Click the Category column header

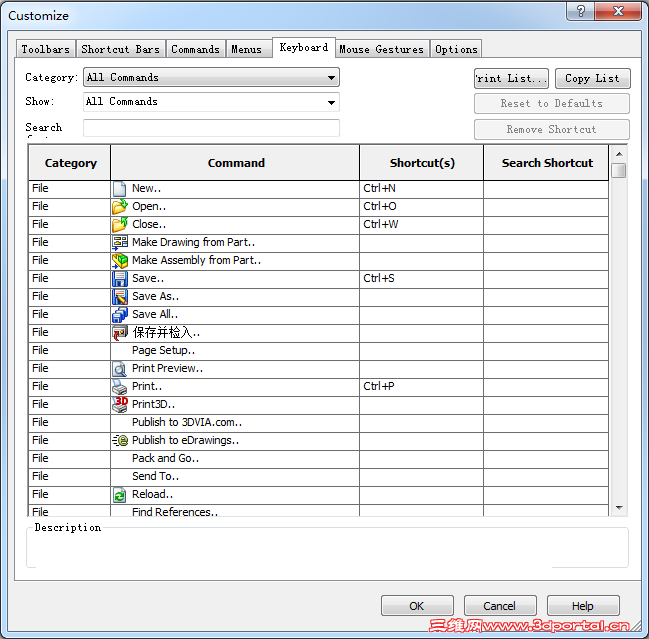70,163
